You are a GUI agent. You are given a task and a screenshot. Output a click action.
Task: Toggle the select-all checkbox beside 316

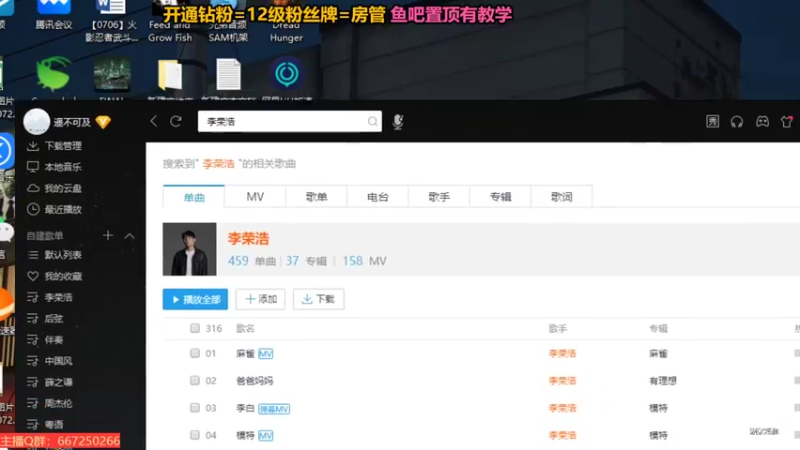click(195, 328)
